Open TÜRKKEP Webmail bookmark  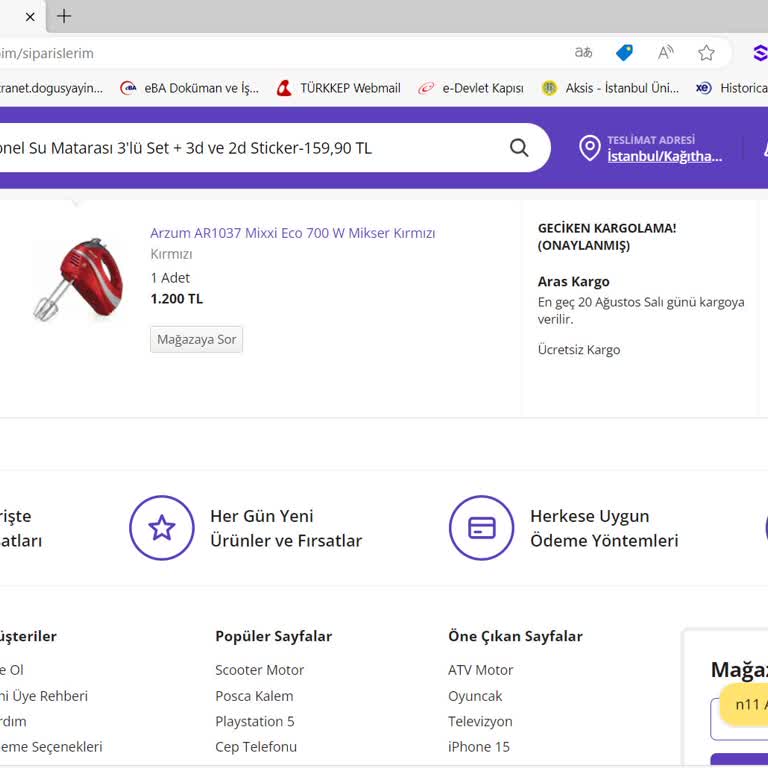[338, 88]
